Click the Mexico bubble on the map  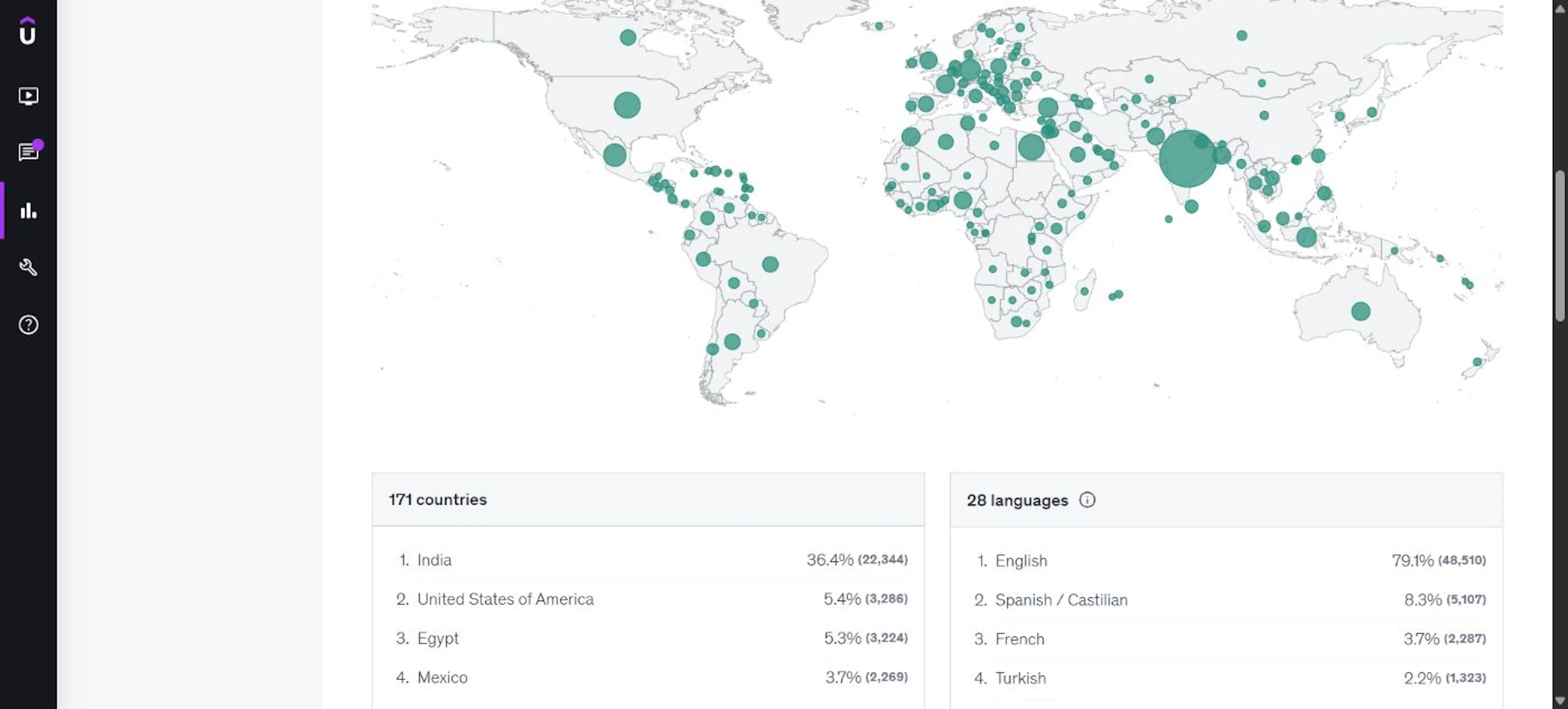click(x=614, y=155)
